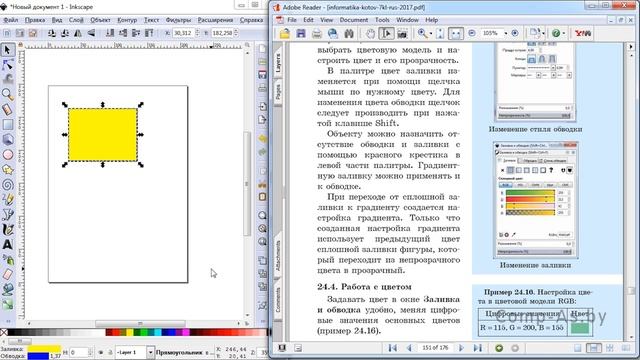Screen dimensions: 640x360
Task: Click no-color X in Inkscape palette
Action: [4, 333]
